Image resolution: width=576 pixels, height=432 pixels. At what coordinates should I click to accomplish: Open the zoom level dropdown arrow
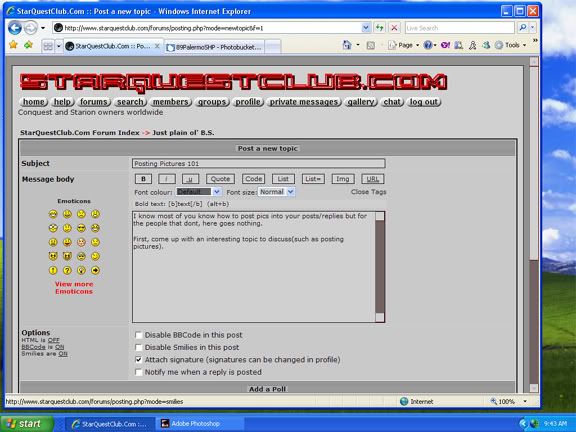[x=525, y=402]
